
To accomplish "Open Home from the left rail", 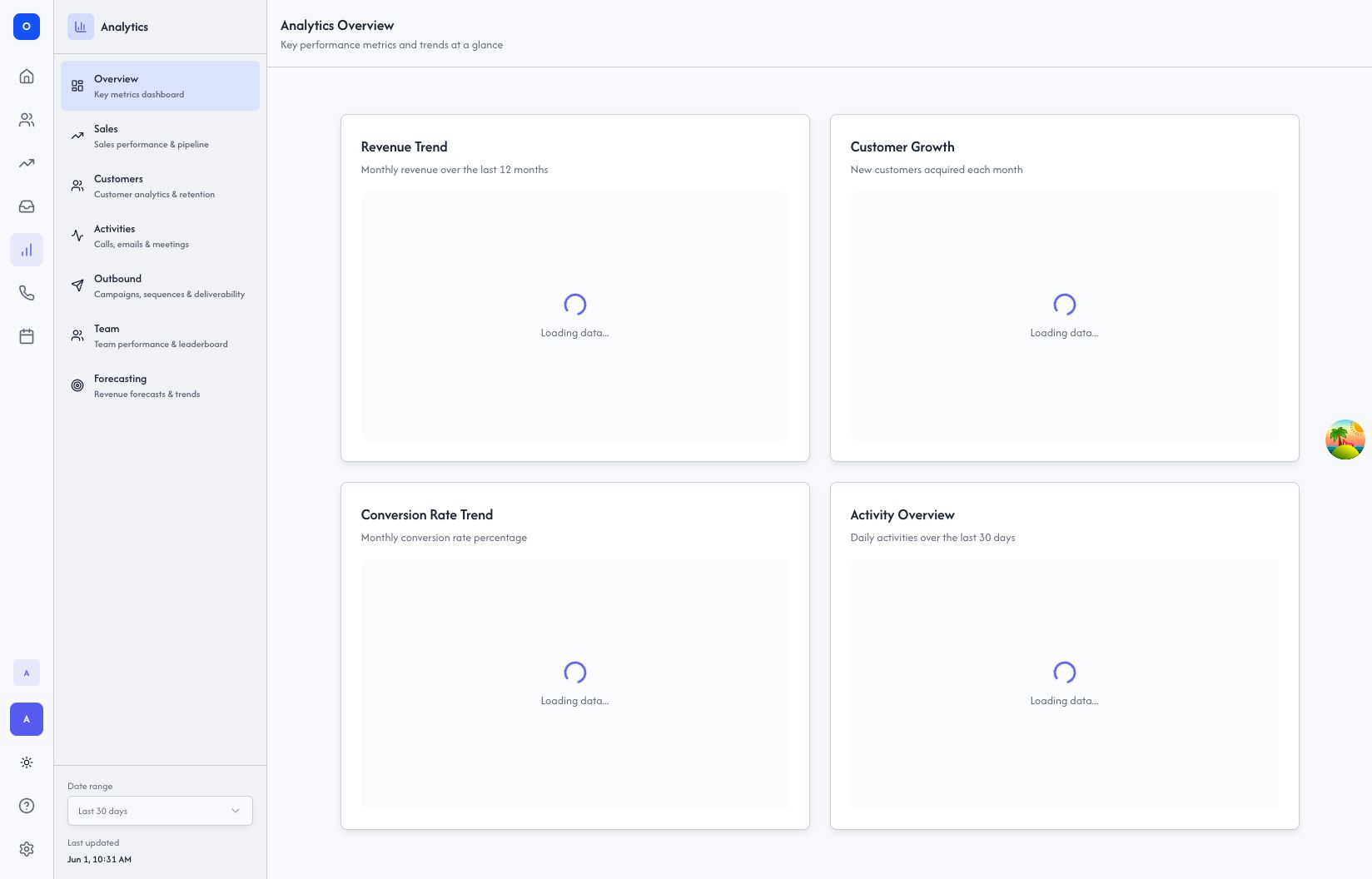I will click(27, 77).
